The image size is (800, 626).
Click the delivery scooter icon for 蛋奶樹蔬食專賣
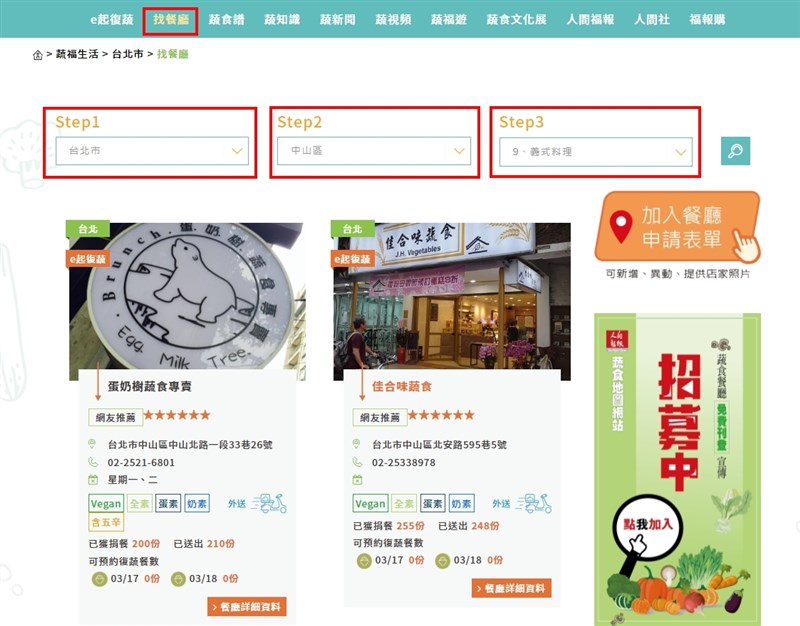point(269,504)
